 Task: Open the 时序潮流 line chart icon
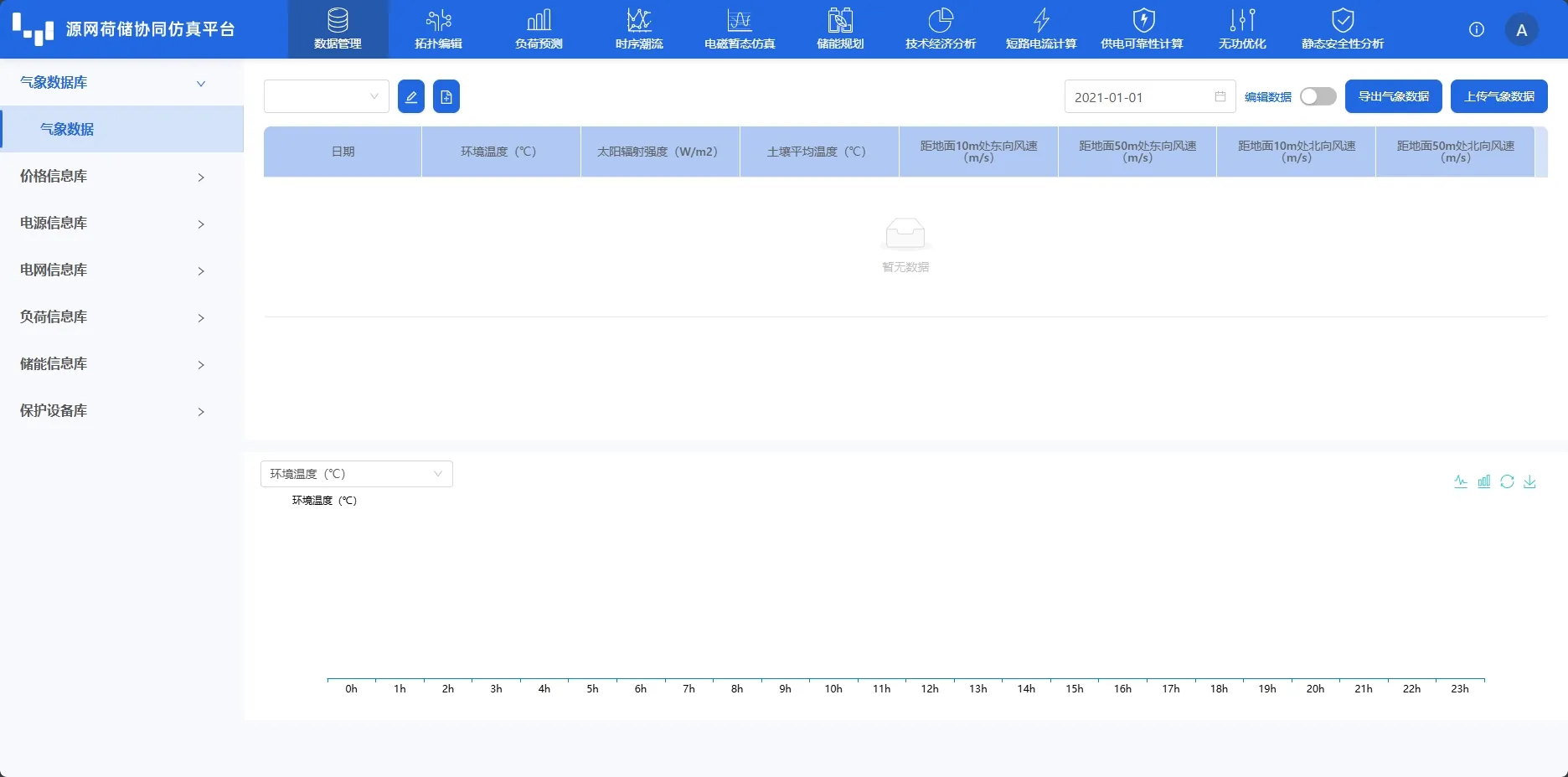[639, 20]
